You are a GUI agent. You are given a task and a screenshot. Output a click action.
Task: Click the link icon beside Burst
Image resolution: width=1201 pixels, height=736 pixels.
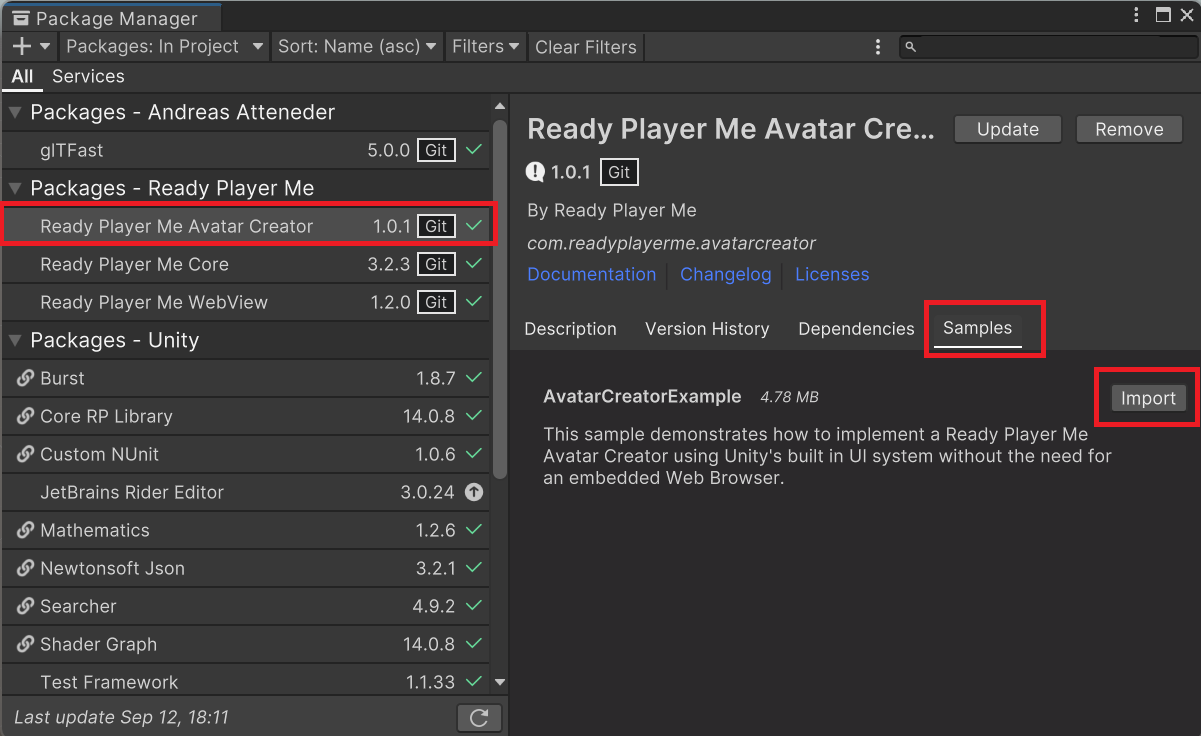[x=26, y=378]
